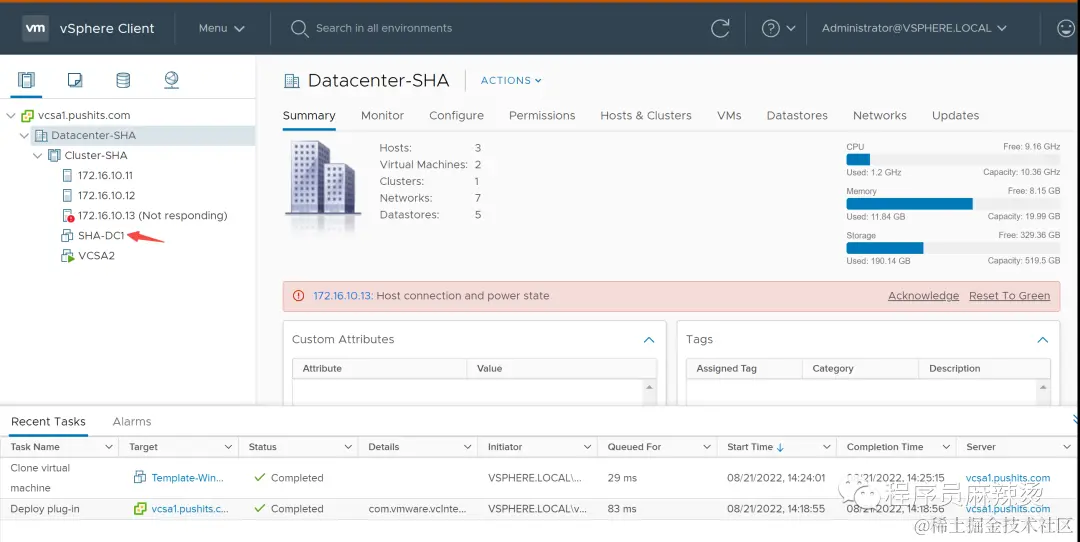Click datacenter icon beside Datacenter-SHA title
1080x542 pixels.
coord(292,81)
